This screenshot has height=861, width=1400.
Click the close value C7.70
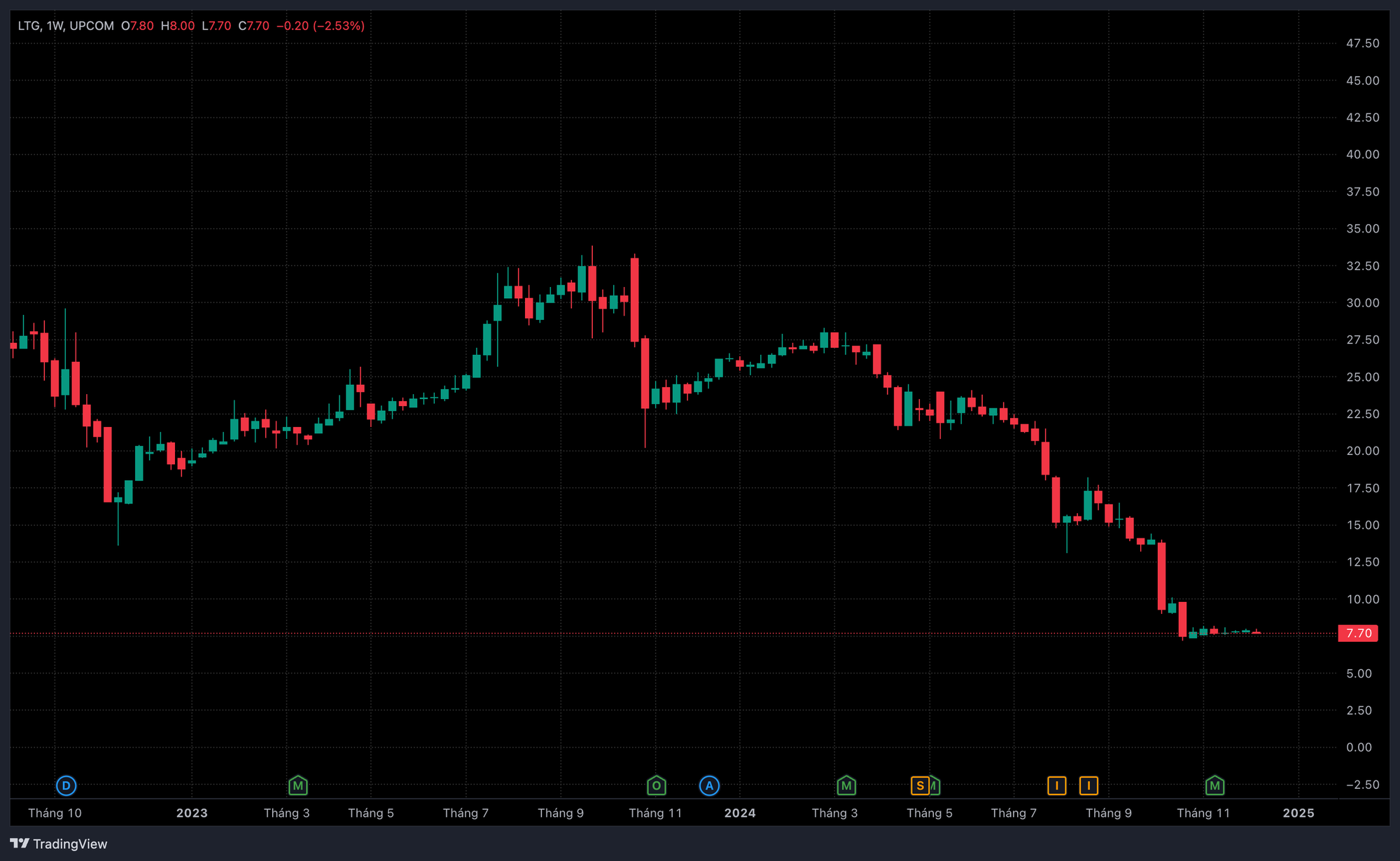pyautogui.click(x=253, y=26)
